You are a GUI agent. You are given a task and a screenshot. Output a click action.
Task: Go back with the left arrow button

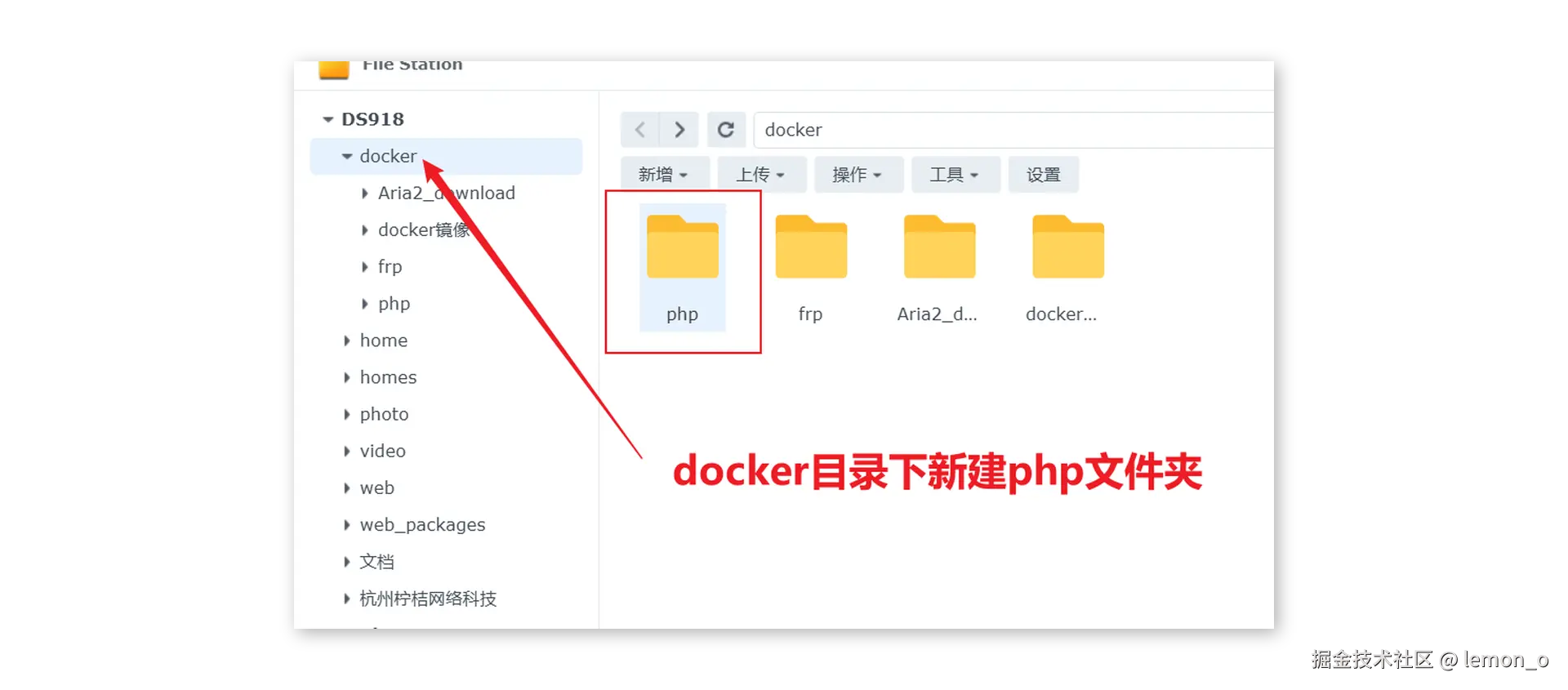pyautogui.click(x=640, y=130)
